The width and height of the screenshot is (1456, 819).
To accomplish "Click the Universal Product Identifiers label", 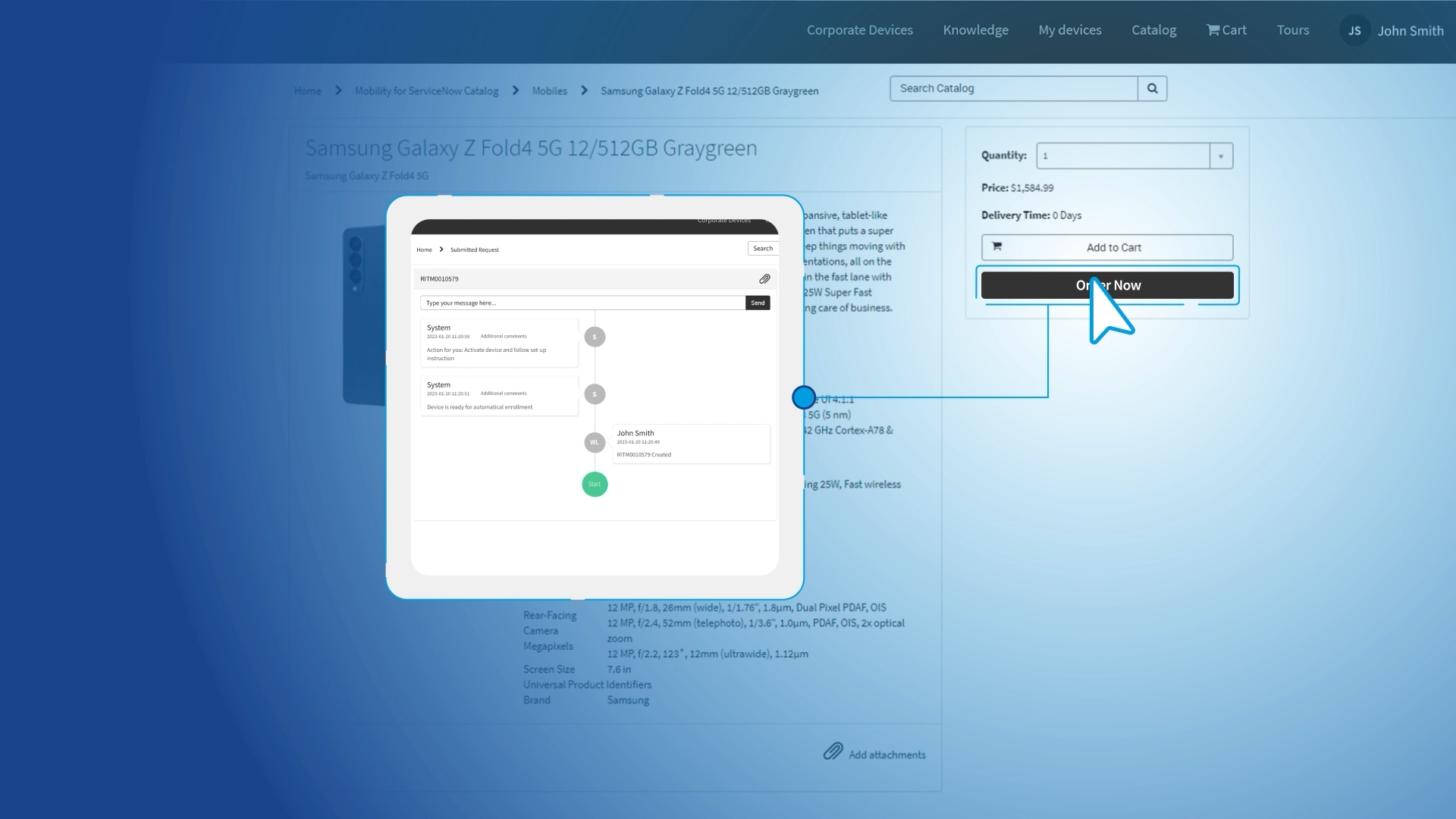I will tap(587, 685).
